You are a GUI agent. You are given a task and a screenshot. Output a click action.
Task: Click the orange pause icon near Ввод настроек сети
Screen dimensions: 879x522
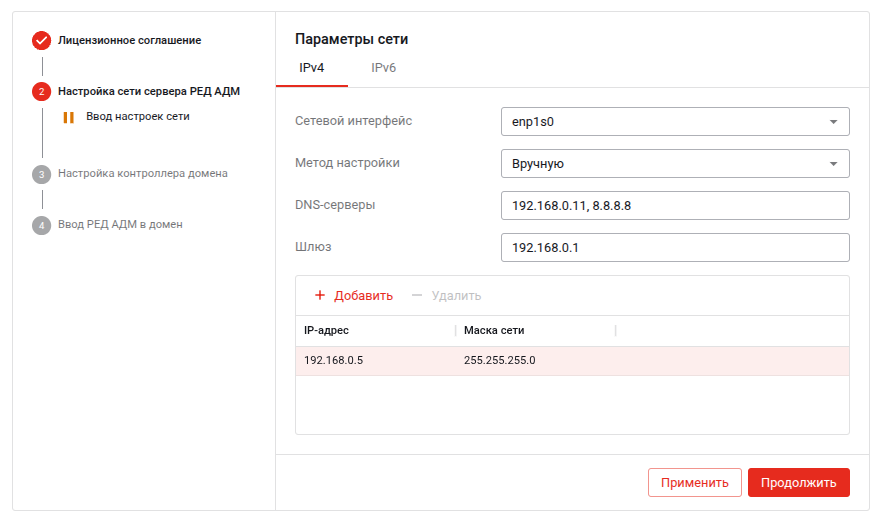coord(69,117)
